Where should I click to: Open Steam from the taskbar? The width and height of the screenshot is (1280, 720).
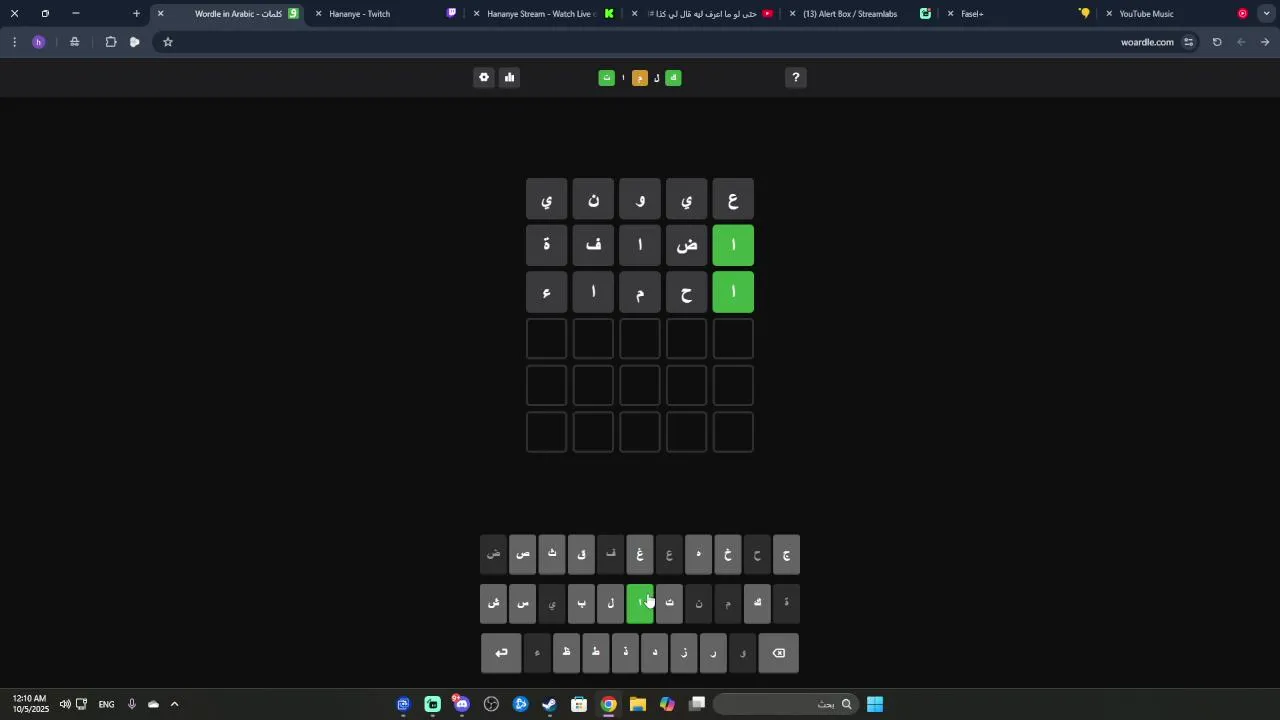(549, 704)
